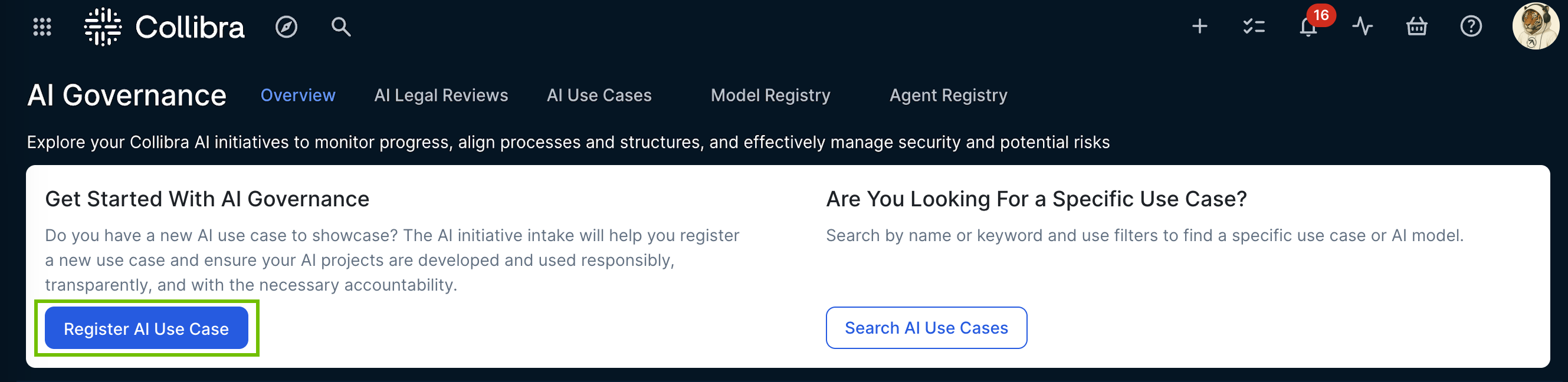Click the plus create icon

point(1199,26)
